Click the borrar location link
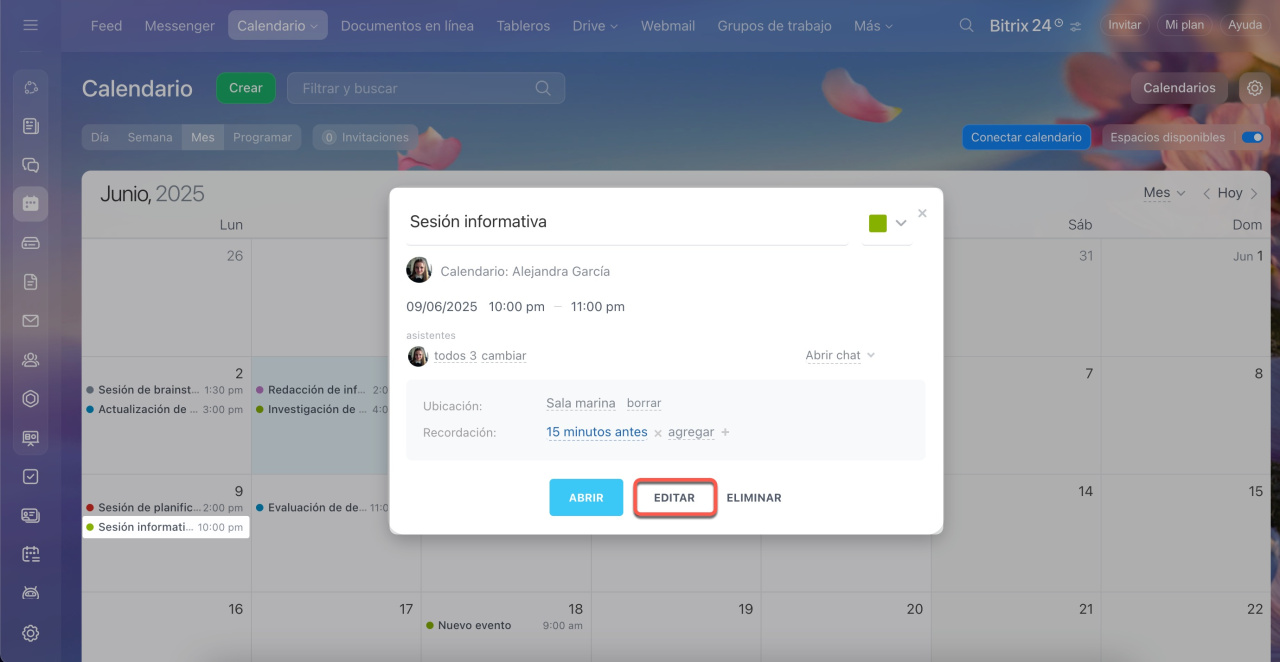The width and height of the screenshot is (1280, 662). [644, 403]
